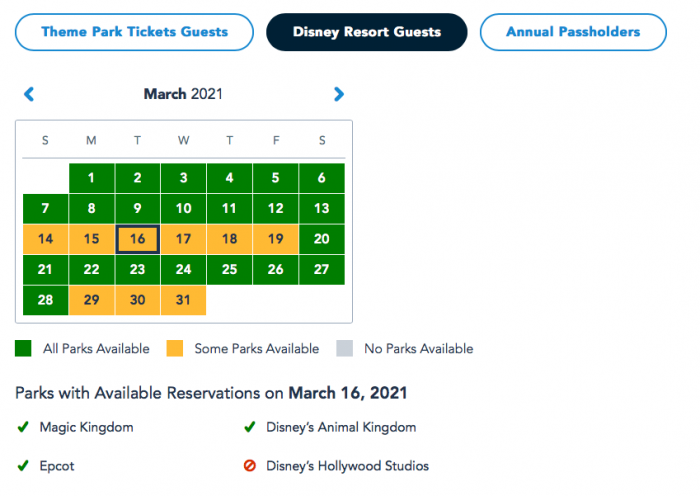
Task: Click the red unavailable icon for Hollywood Studios
Action: 249,466
